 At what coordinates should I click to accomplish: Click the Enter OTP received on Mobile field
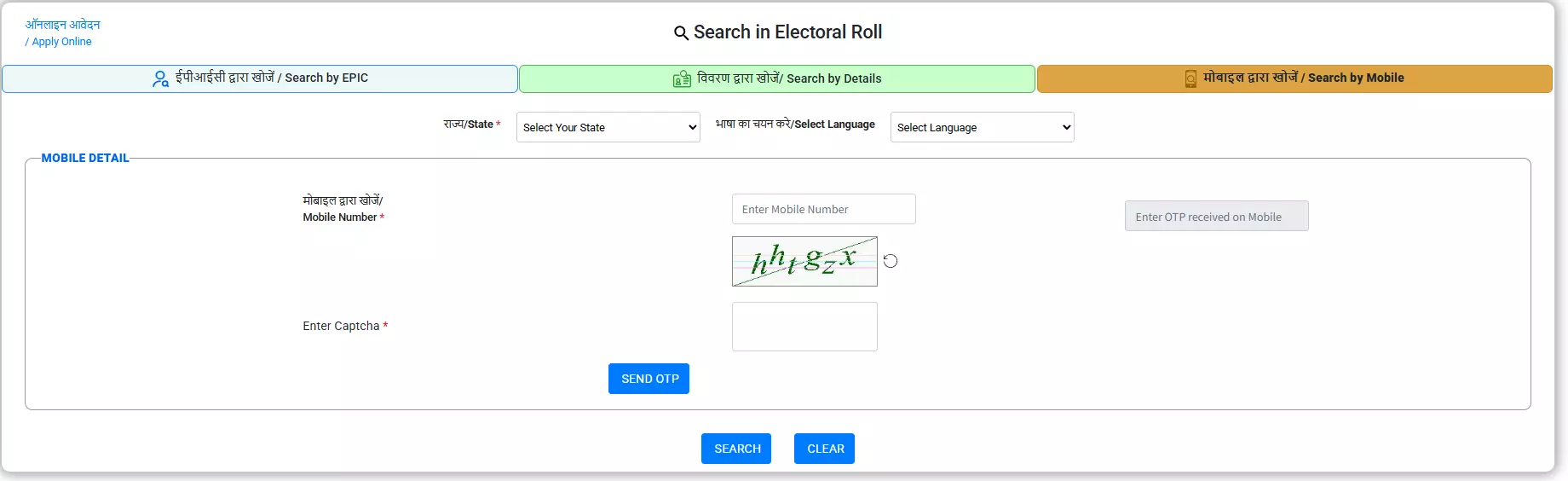[x=1216, y=217]
